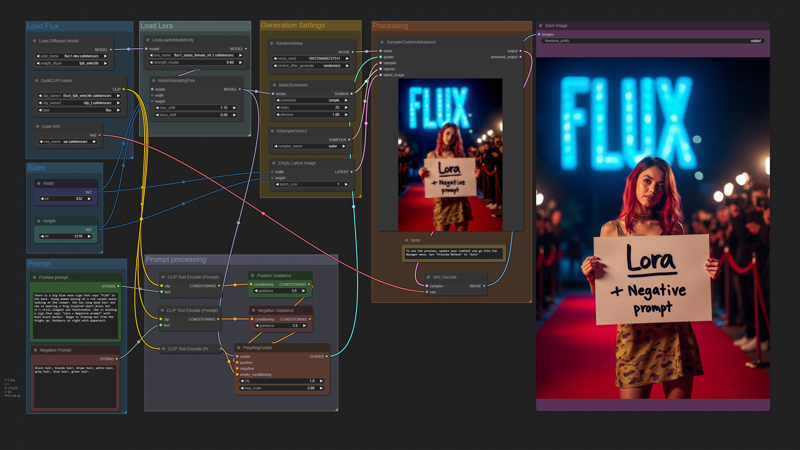Collapse the ModelSamplingFlux node via its title dot
This screenshot has width=800, height=450.
tap(154, 81)
